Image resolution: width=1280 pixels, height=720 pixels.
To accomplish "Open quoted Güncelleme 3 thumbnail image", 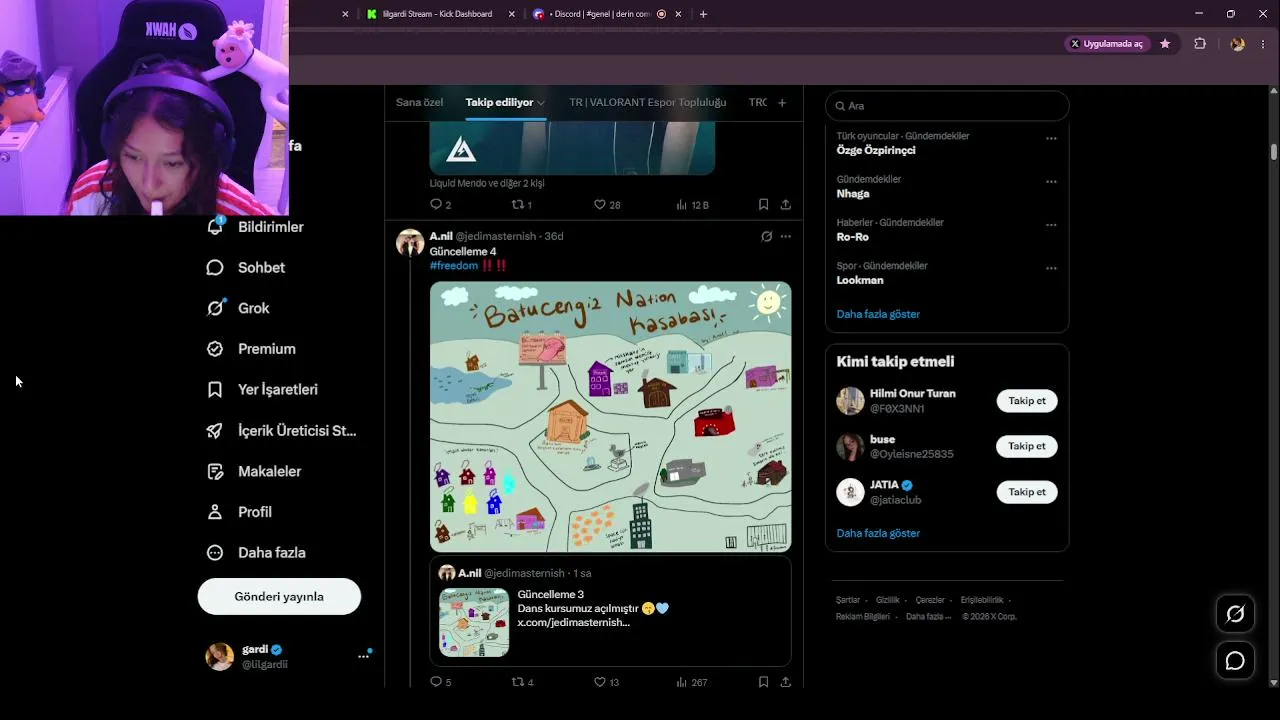I will [474, 622].
